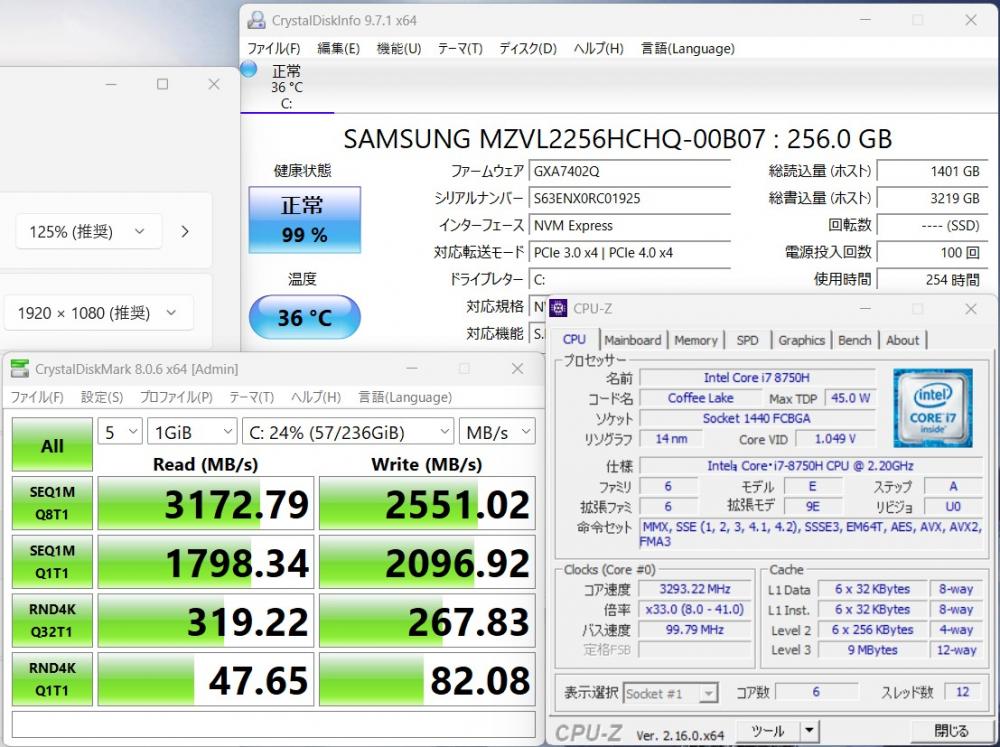Open the test count dropdown showing 5
1000x747 pixels.
(x=119, y=432)
